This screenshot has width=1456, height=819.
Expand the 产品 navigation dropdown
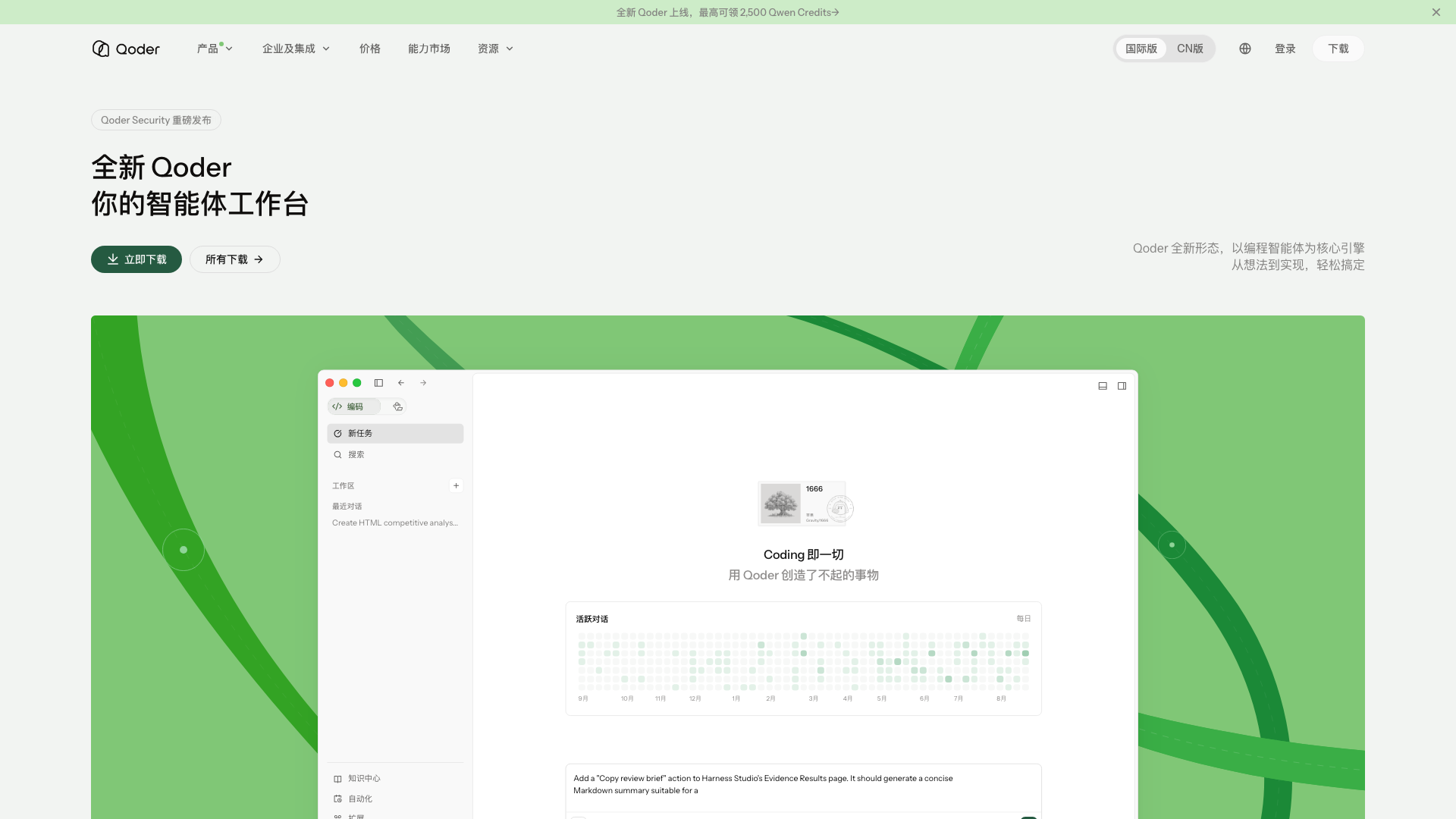[215, 49]
